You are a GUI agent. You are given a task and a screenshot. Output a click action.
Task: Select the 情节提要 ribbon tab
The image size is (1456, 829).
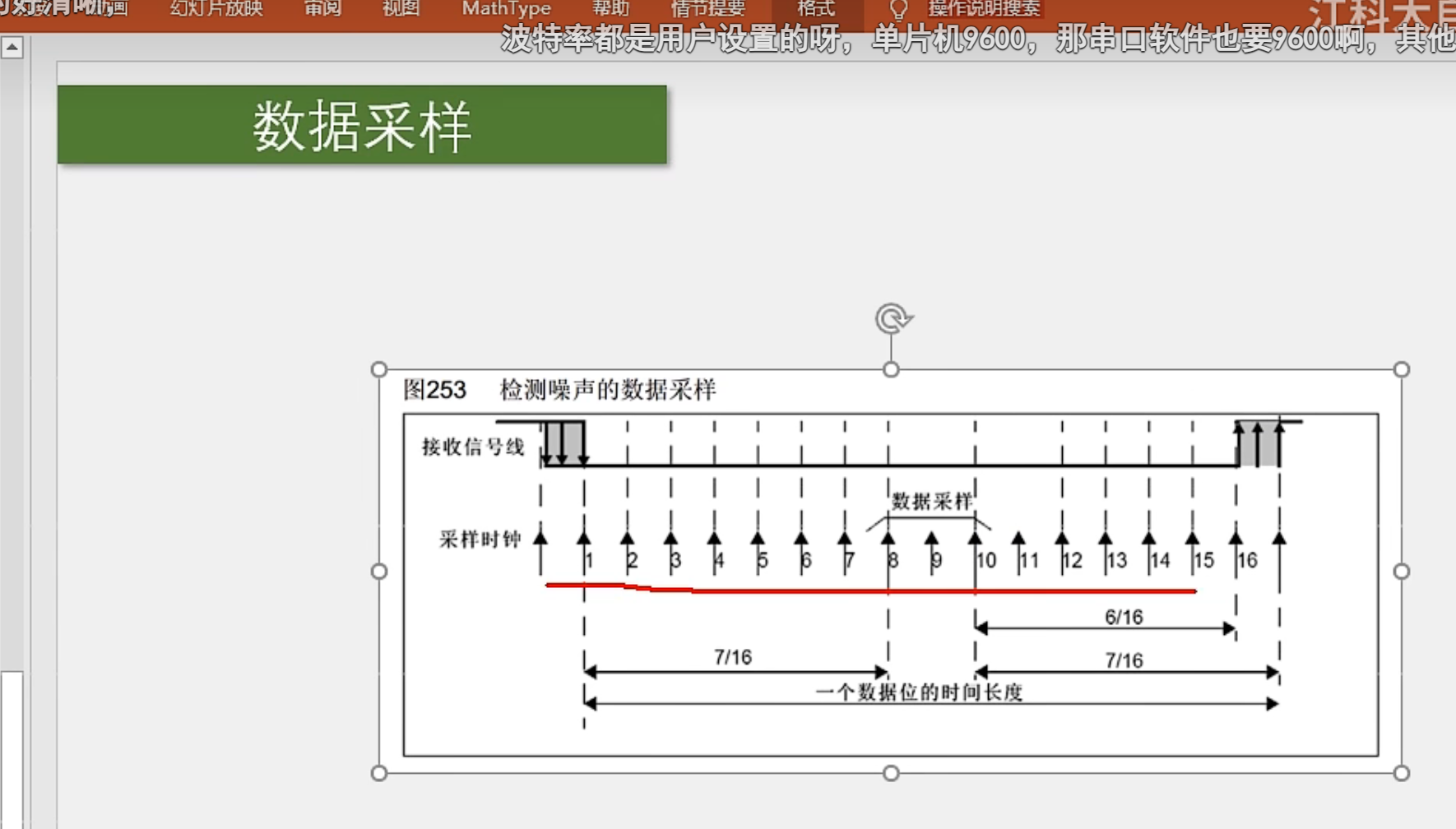709,10
